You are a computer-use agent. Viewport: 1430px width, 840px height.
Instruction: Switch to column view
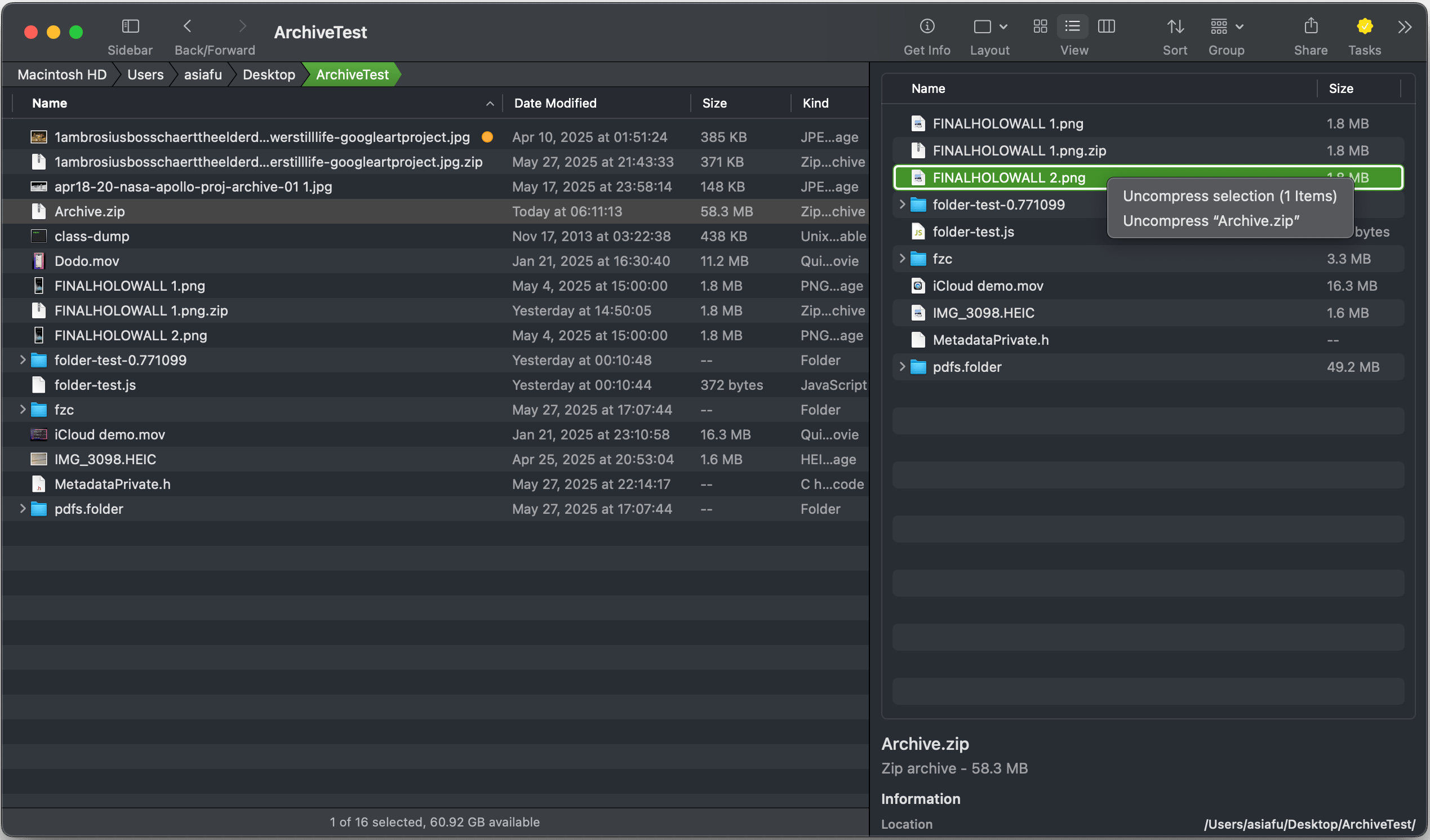click(1106, 26)
